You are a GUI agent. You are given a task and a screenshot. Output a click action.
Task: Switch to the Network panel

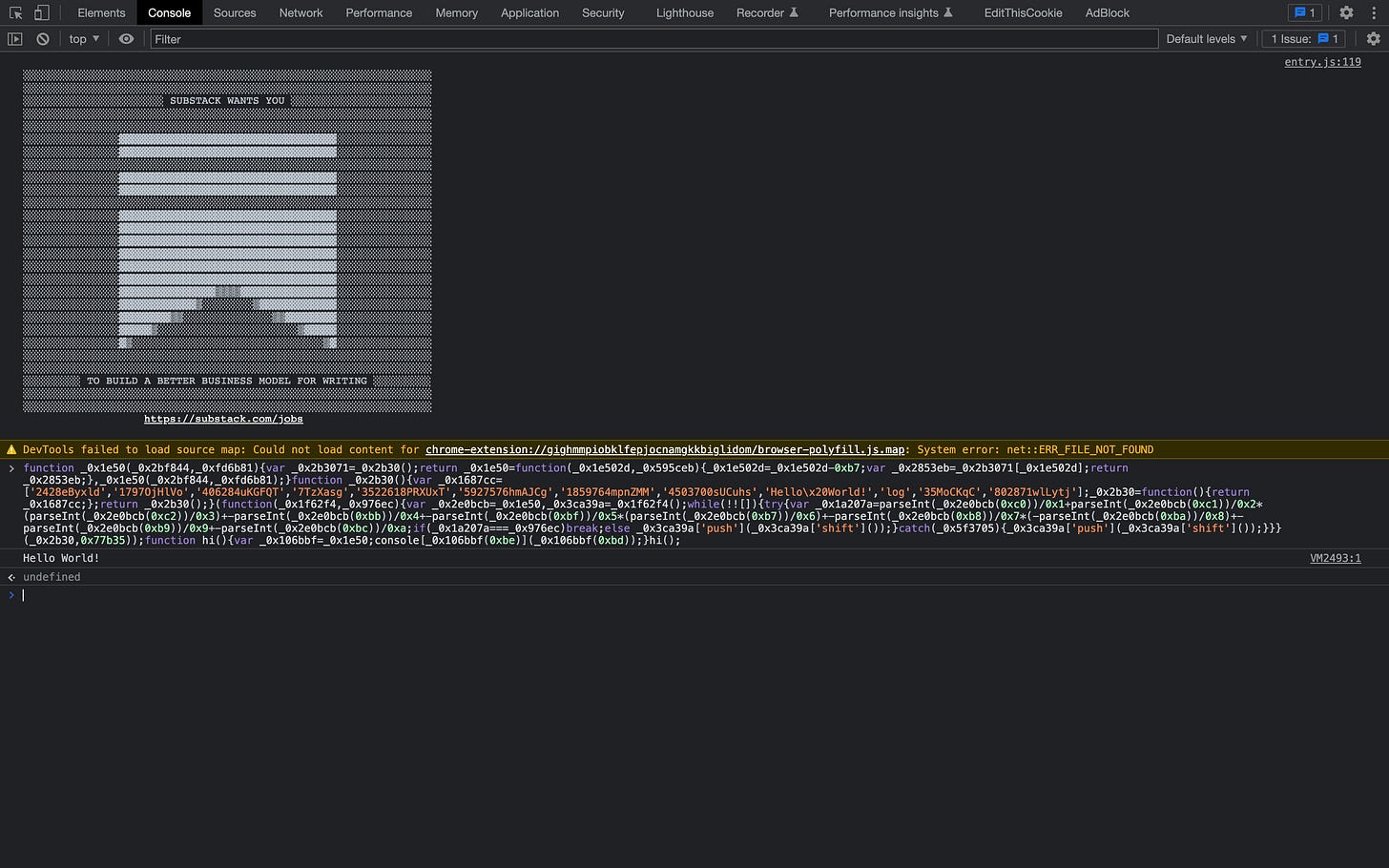pyautogui.click(x=301, y=12)
